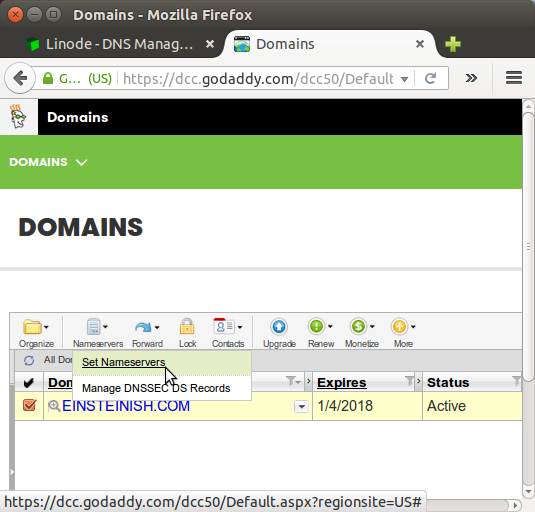Click the vertical scrollbar thumb
535x512 pixels.
[x=529, y=246]
